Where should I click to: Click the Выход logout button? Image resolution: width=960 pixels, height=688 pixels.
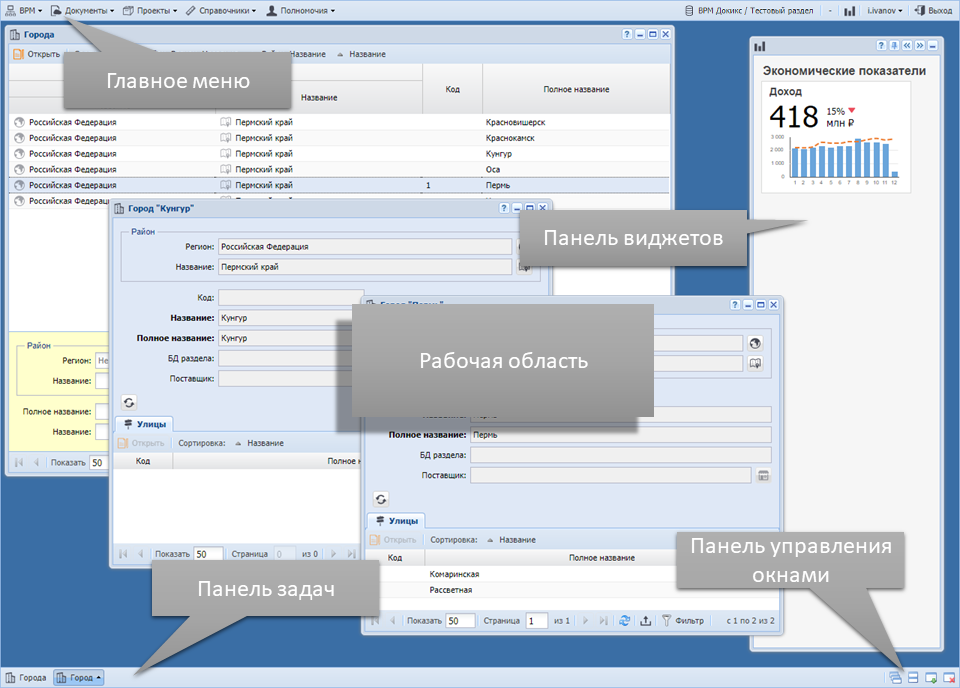pos(933,10)
